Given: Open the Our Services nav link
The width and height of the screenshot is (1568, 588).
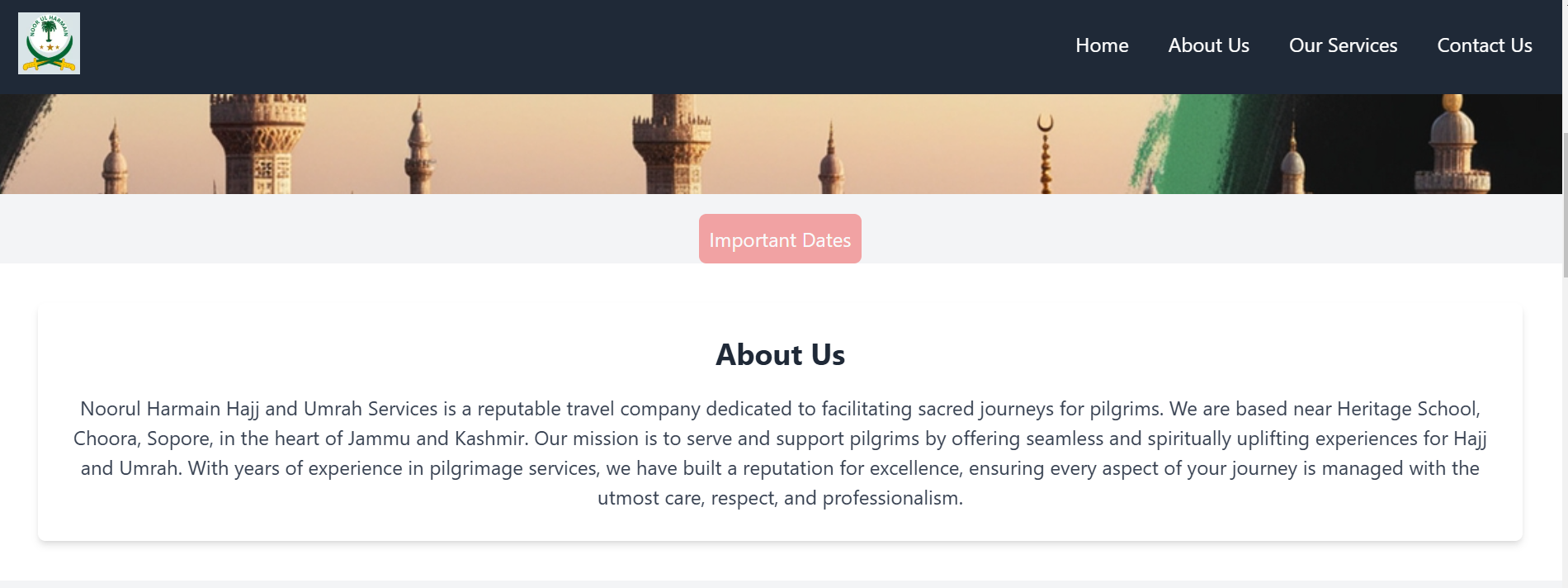Looking at the screenshot, I should [x=1343, y=45].
